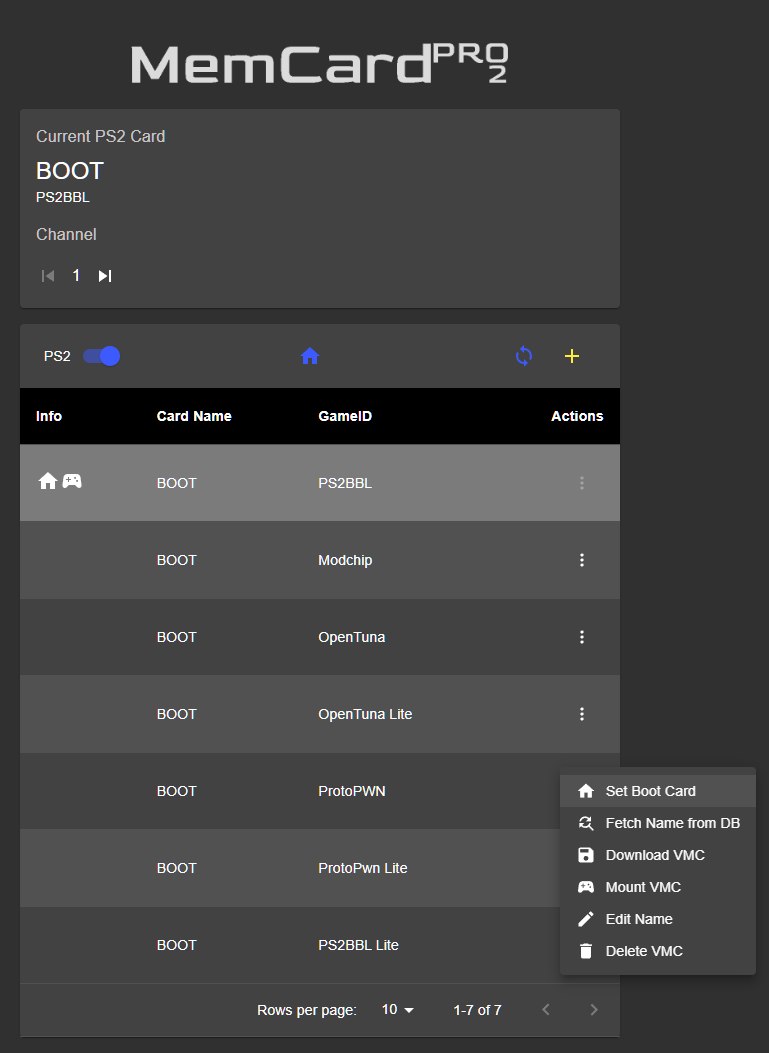Skip to next channel

[x=105, y=276]
